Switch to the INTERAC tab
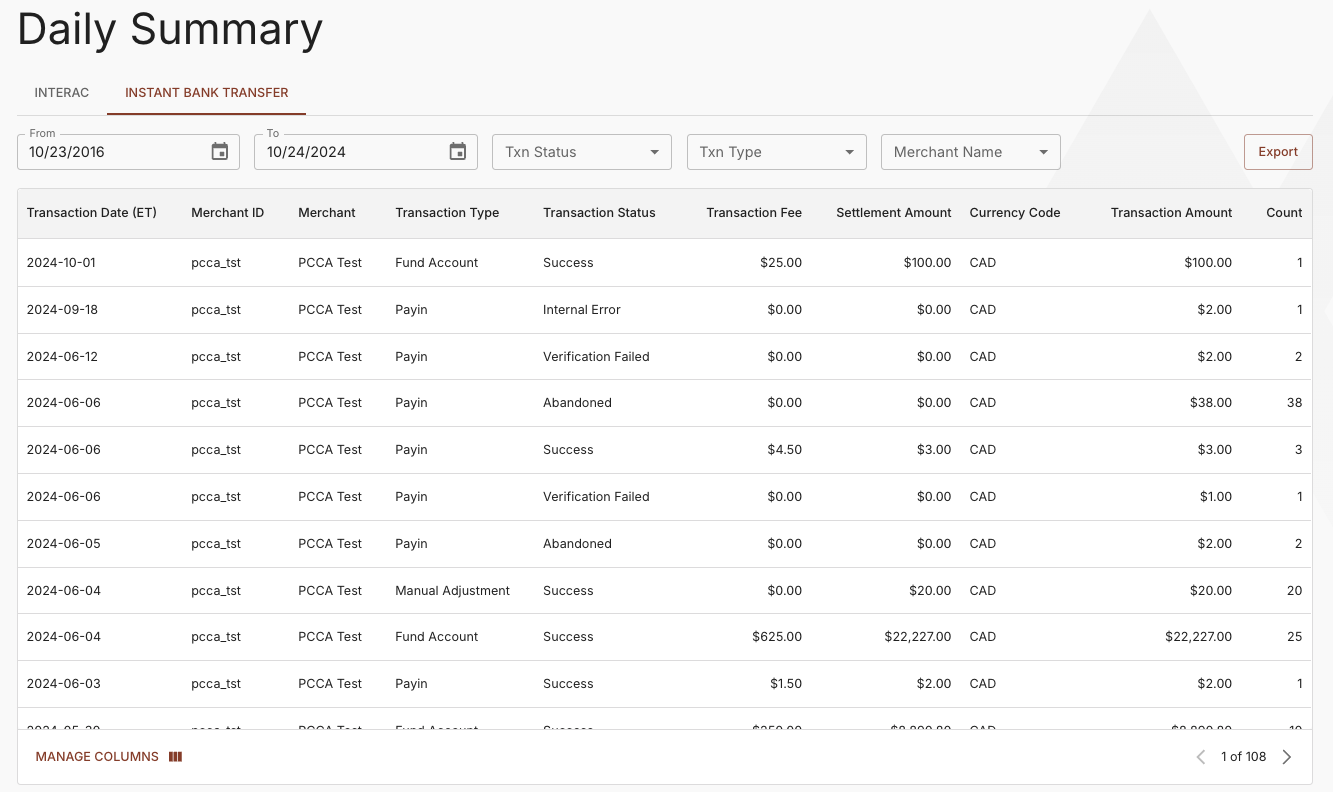This screenshot has width=1333, height=792. [61, 92]
